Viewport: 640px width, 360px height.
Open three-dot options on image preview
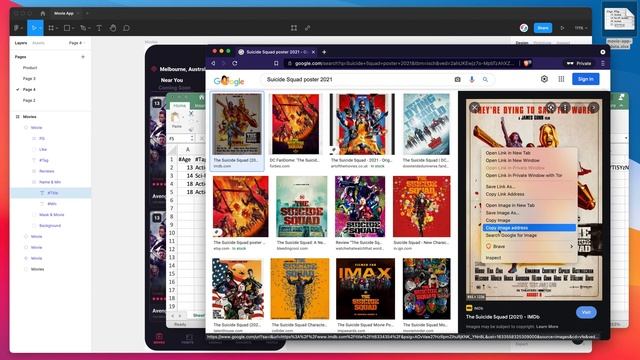tap(565, 108)
